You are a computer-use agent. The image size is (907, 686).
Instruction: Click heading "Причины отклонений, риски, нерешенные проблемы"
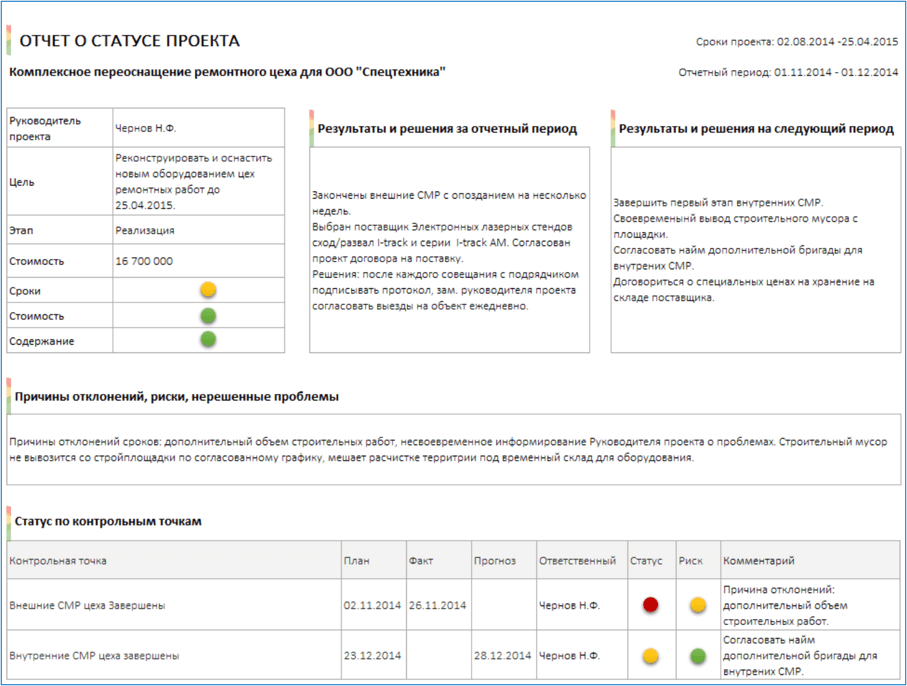coord(176,397)
